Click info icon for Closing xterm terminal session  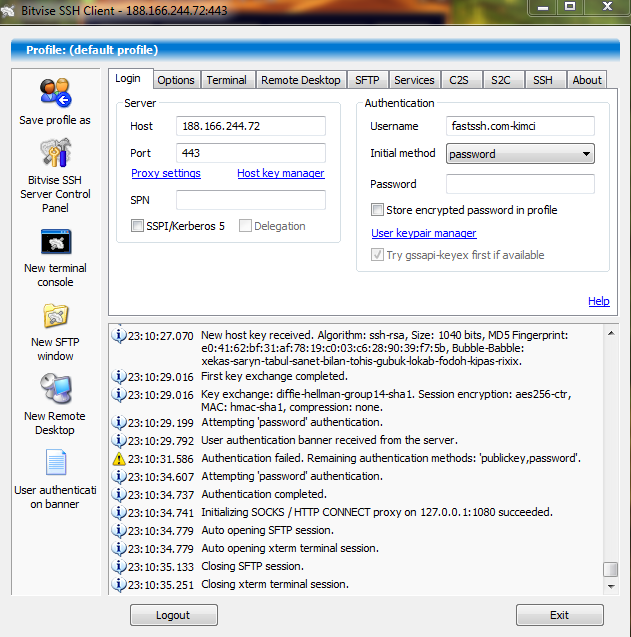(119, 585)
